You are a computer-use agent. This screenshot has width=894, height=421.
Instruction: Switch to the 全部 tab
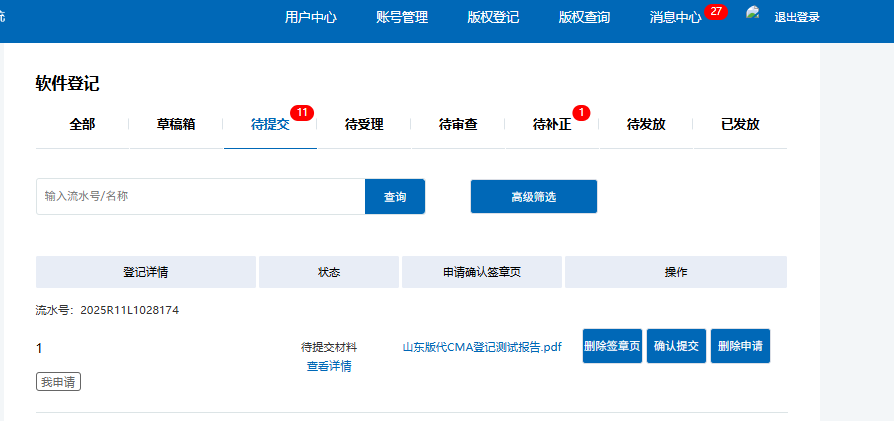pyautogui.click(x=82, y=125)
